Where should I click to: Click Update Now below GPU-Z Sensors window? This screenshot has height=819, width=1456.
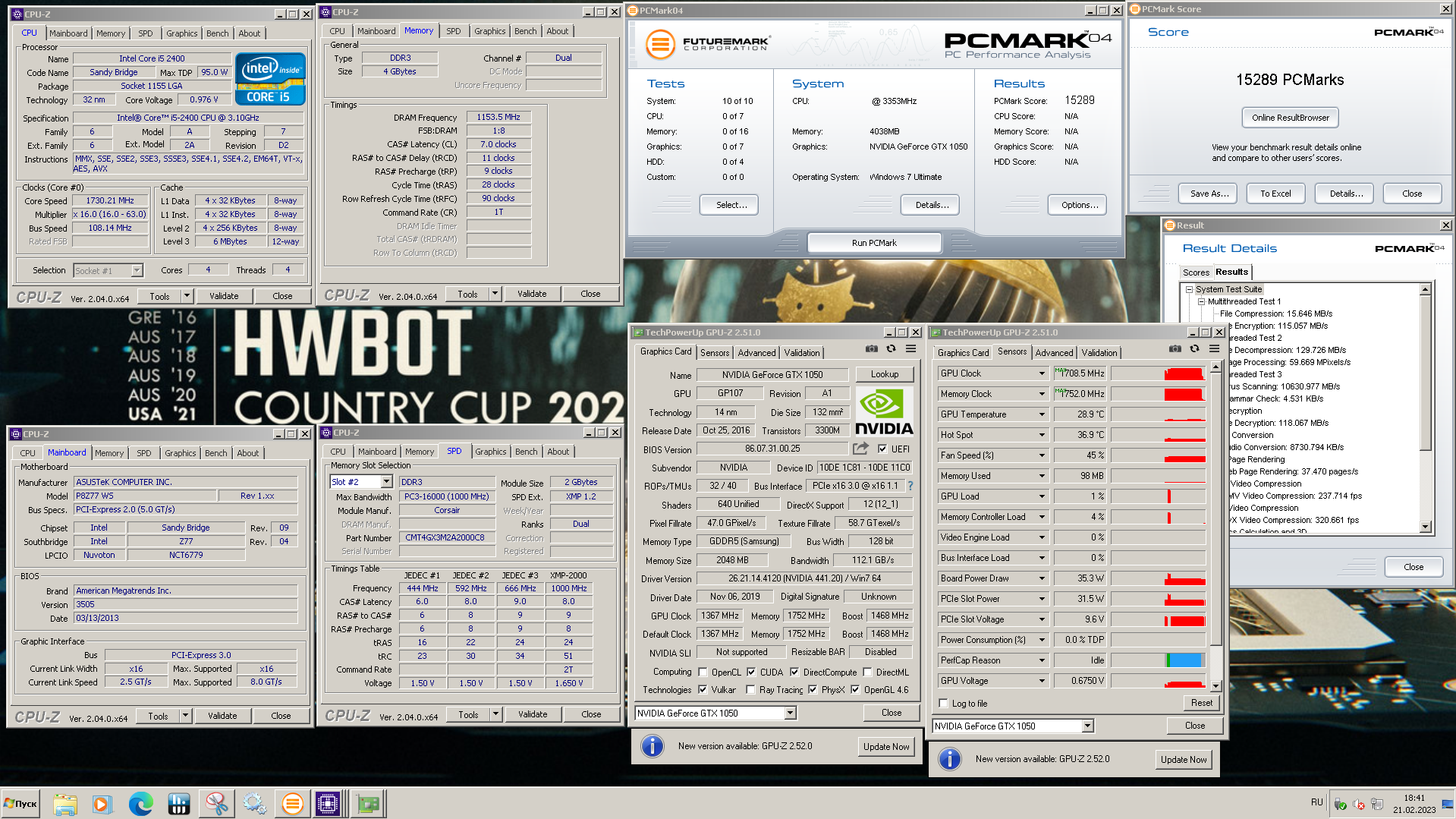(x=1183, y=760)
